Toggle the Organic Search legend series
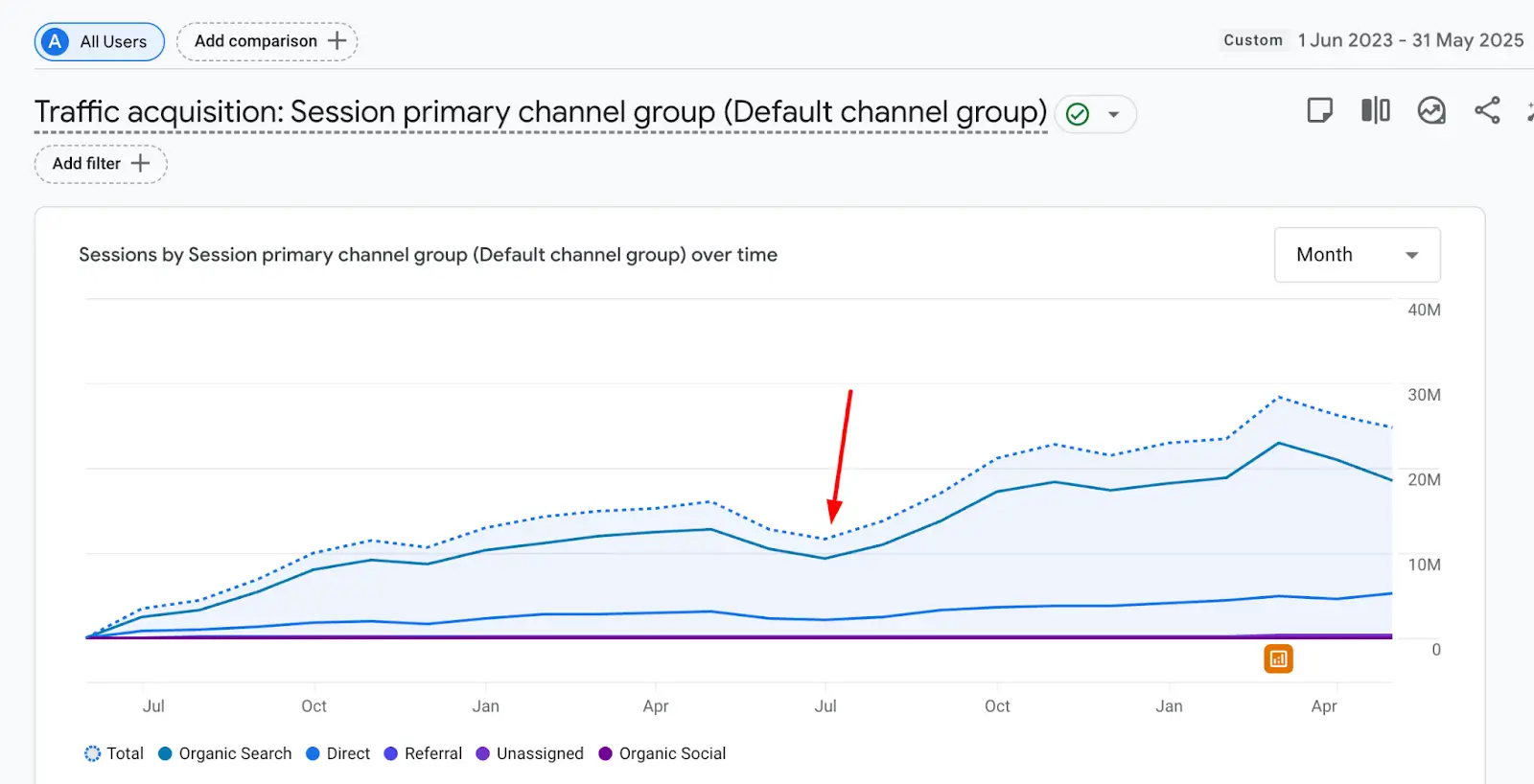 point(225,754)
